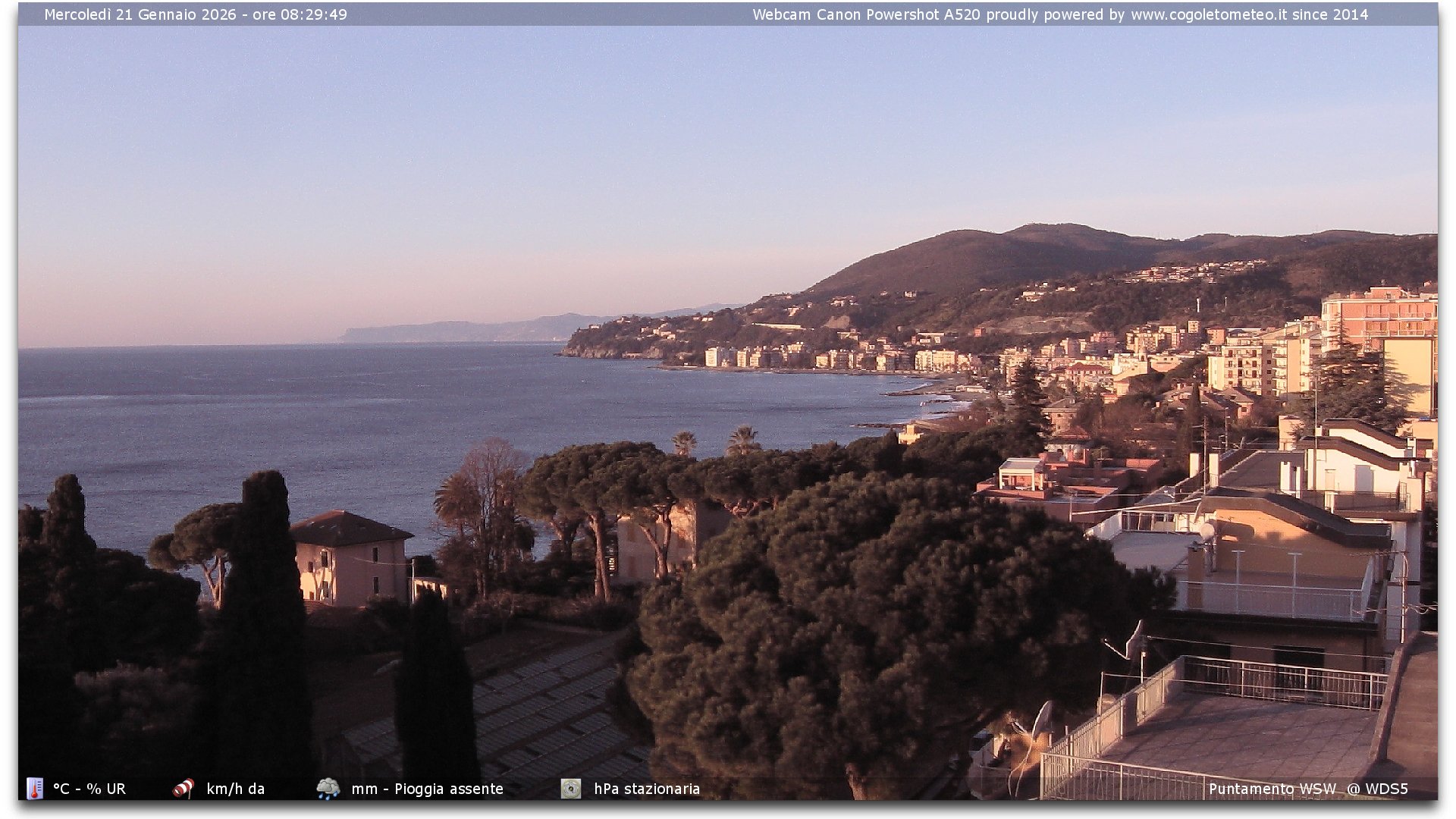1456x819 pixels.
Task: Open the www.cogoletometeo.it link
Action: [1208, 14]
